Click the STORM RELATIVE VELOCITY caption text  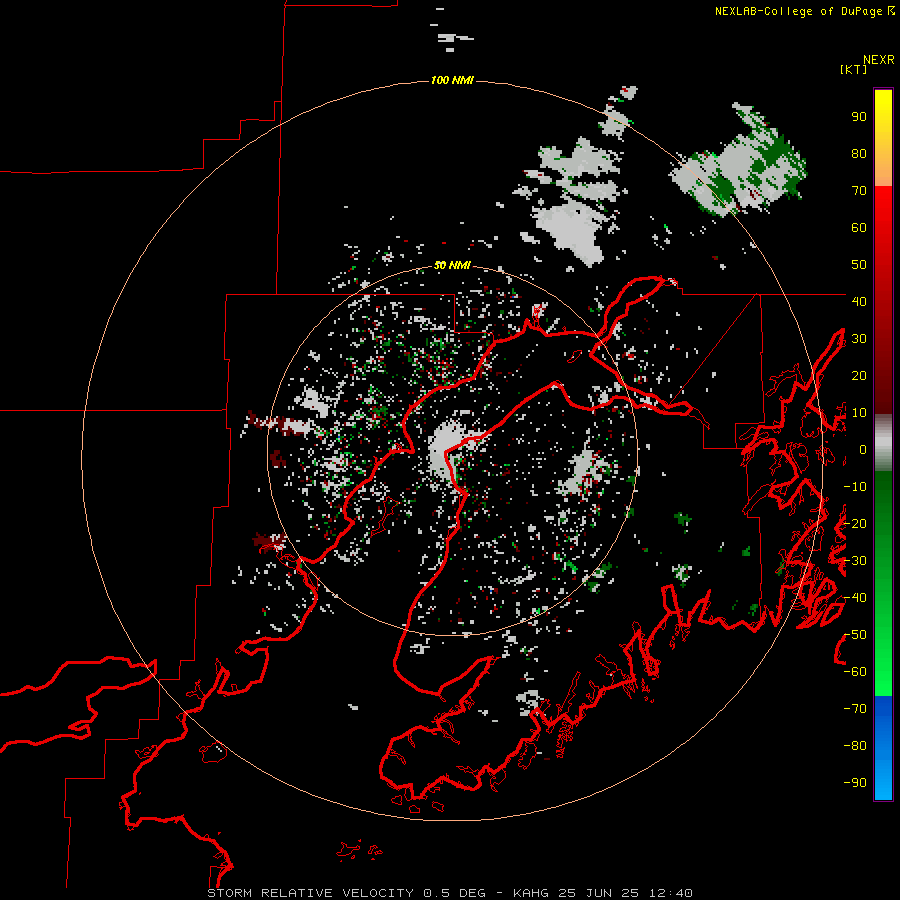pos(310,893)
